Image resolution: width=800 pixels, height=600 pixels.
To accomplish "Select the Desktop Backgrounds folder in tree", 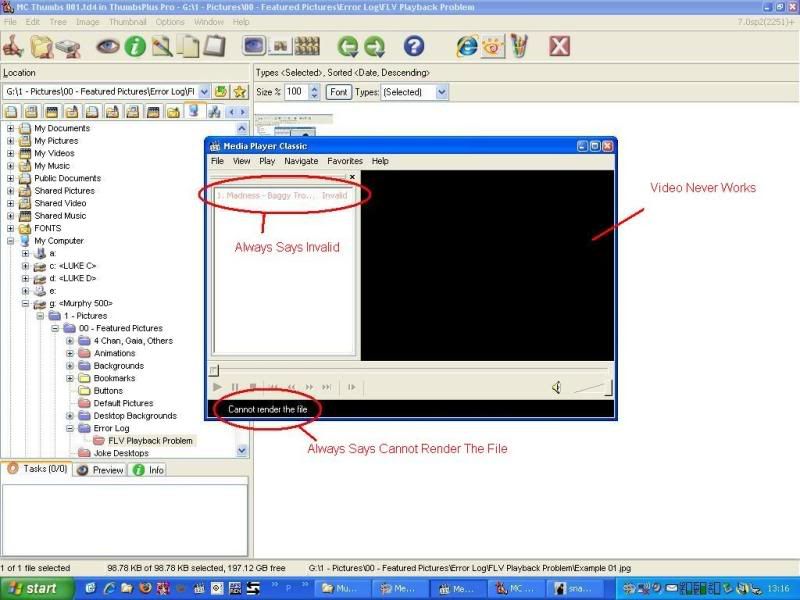I will point(135,416).
